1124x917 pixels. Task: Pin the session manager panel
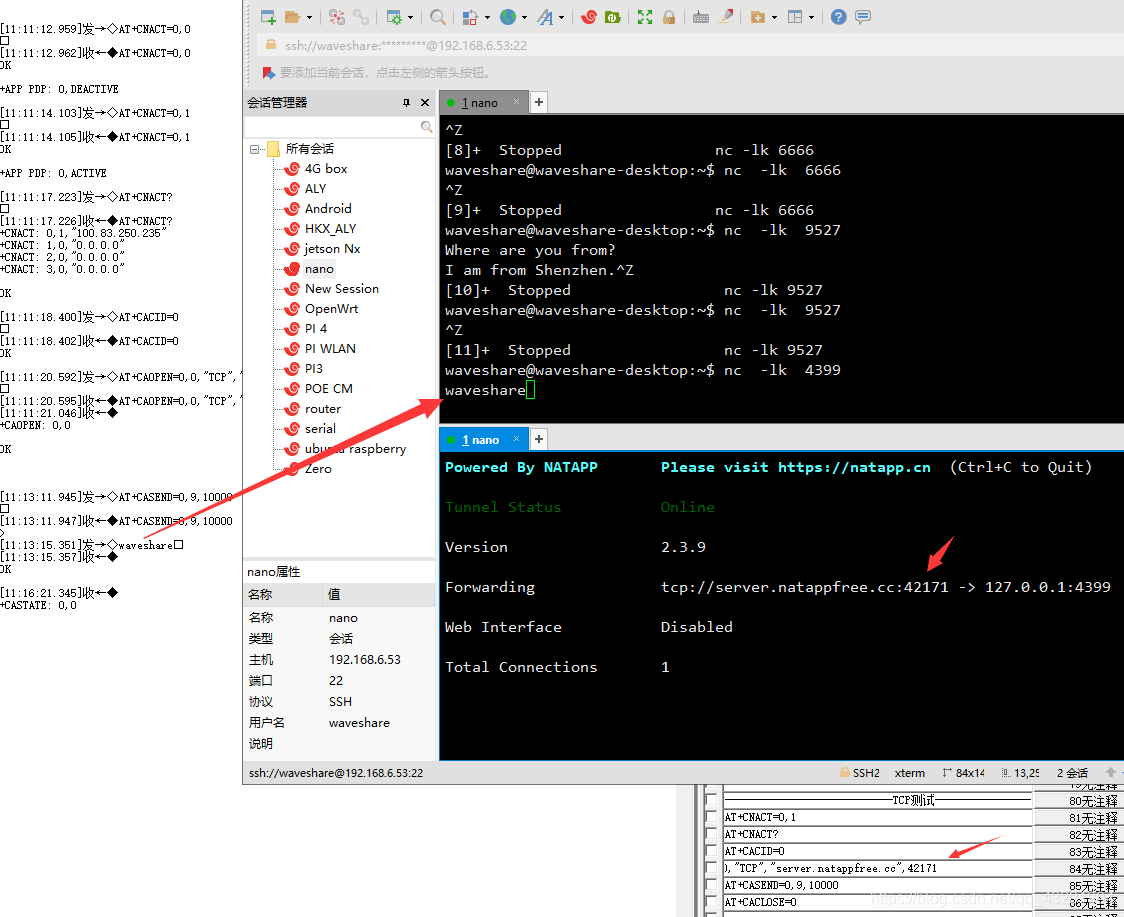click(x=406, y=103)
